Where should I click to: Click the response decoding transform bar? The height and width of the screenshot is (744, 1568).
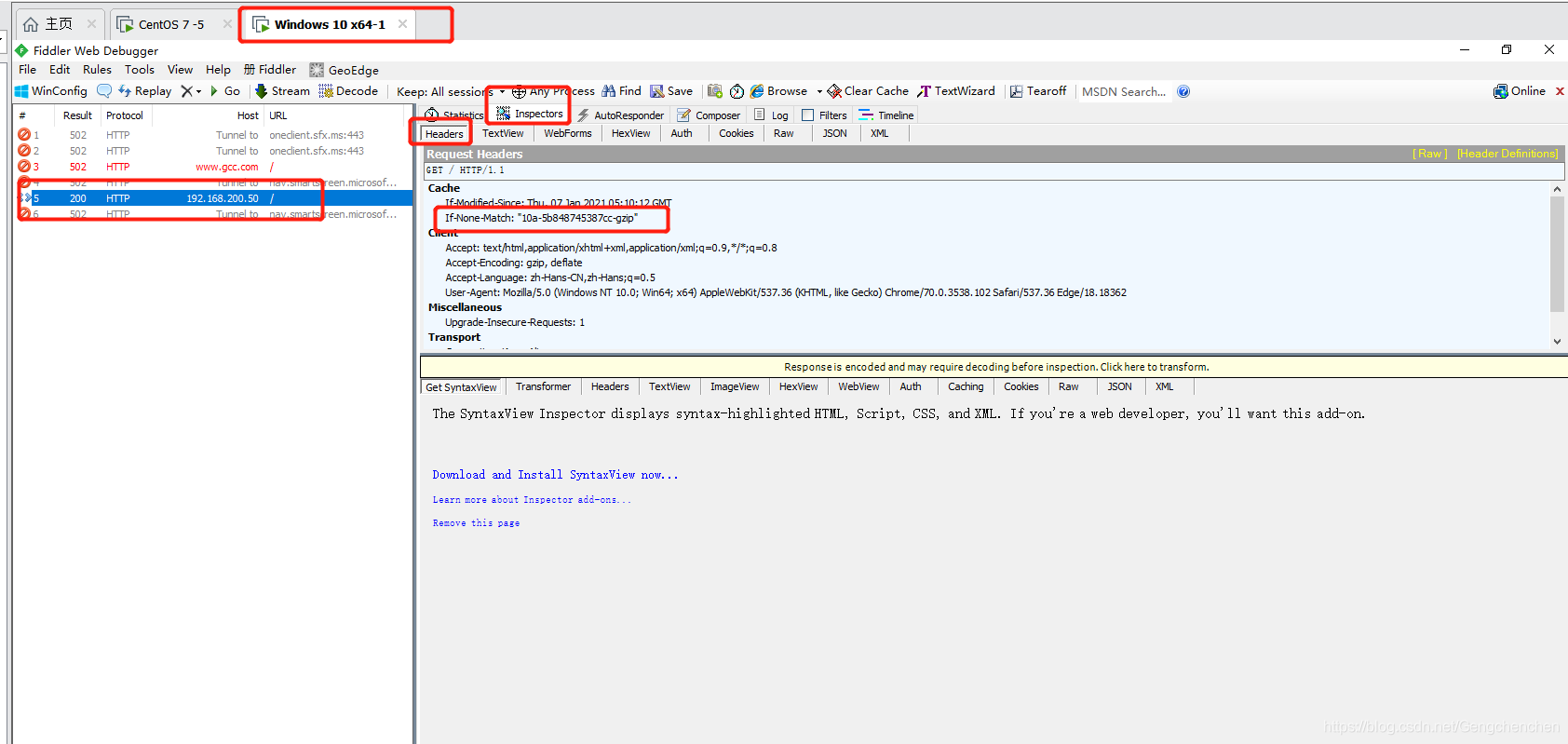(994, 367)
